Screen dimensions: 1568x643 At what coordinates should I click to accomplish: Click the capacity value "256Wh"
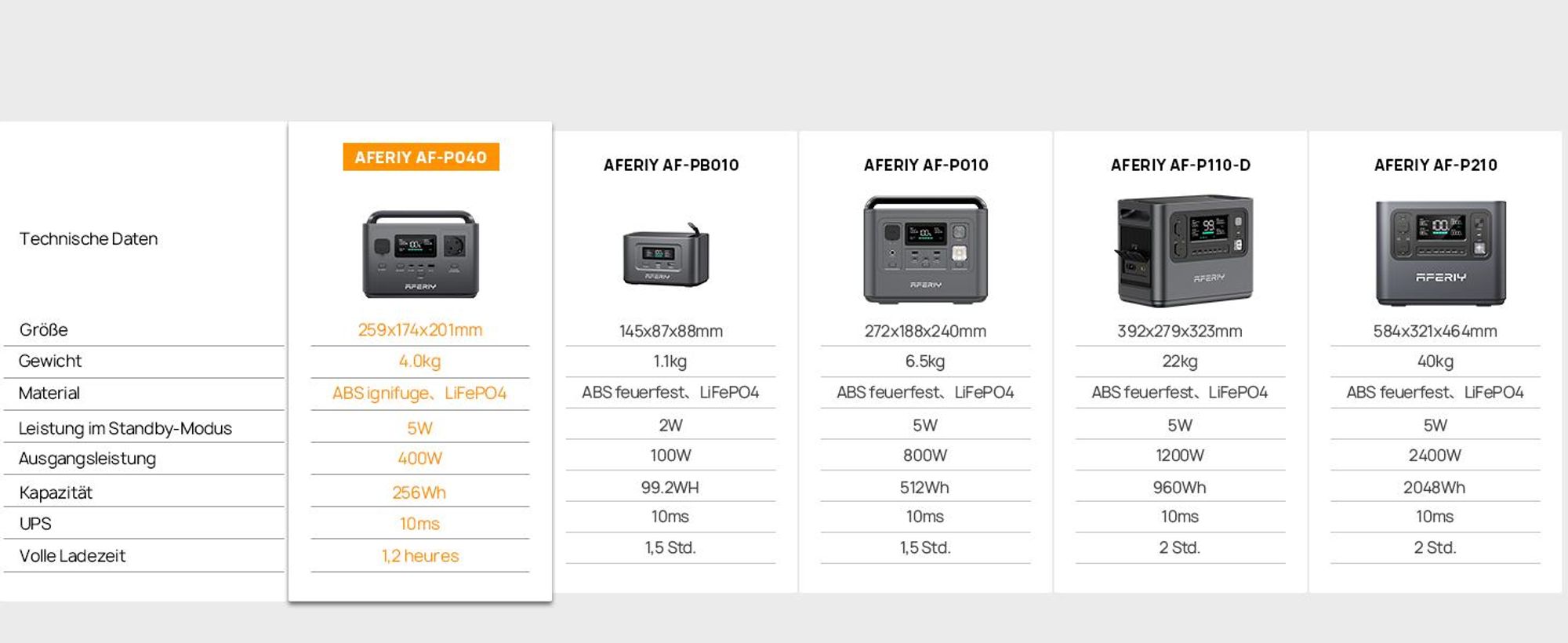coord(419,492)
